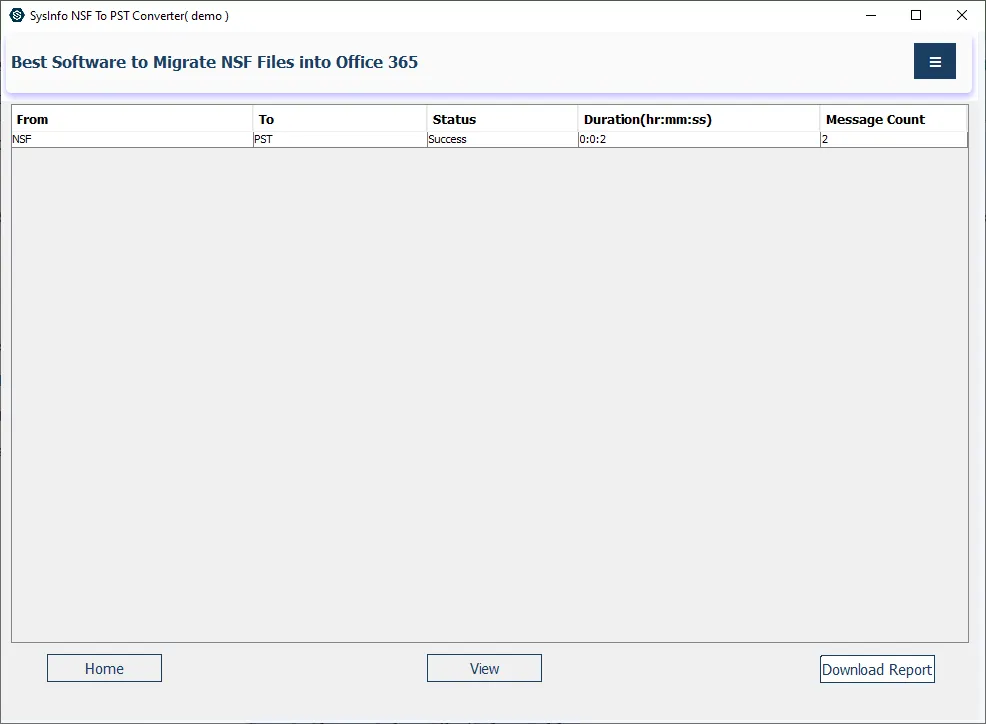
Task: Select the NSF cell in the From column
Action: pyautogui.click(x=132, y=139)
